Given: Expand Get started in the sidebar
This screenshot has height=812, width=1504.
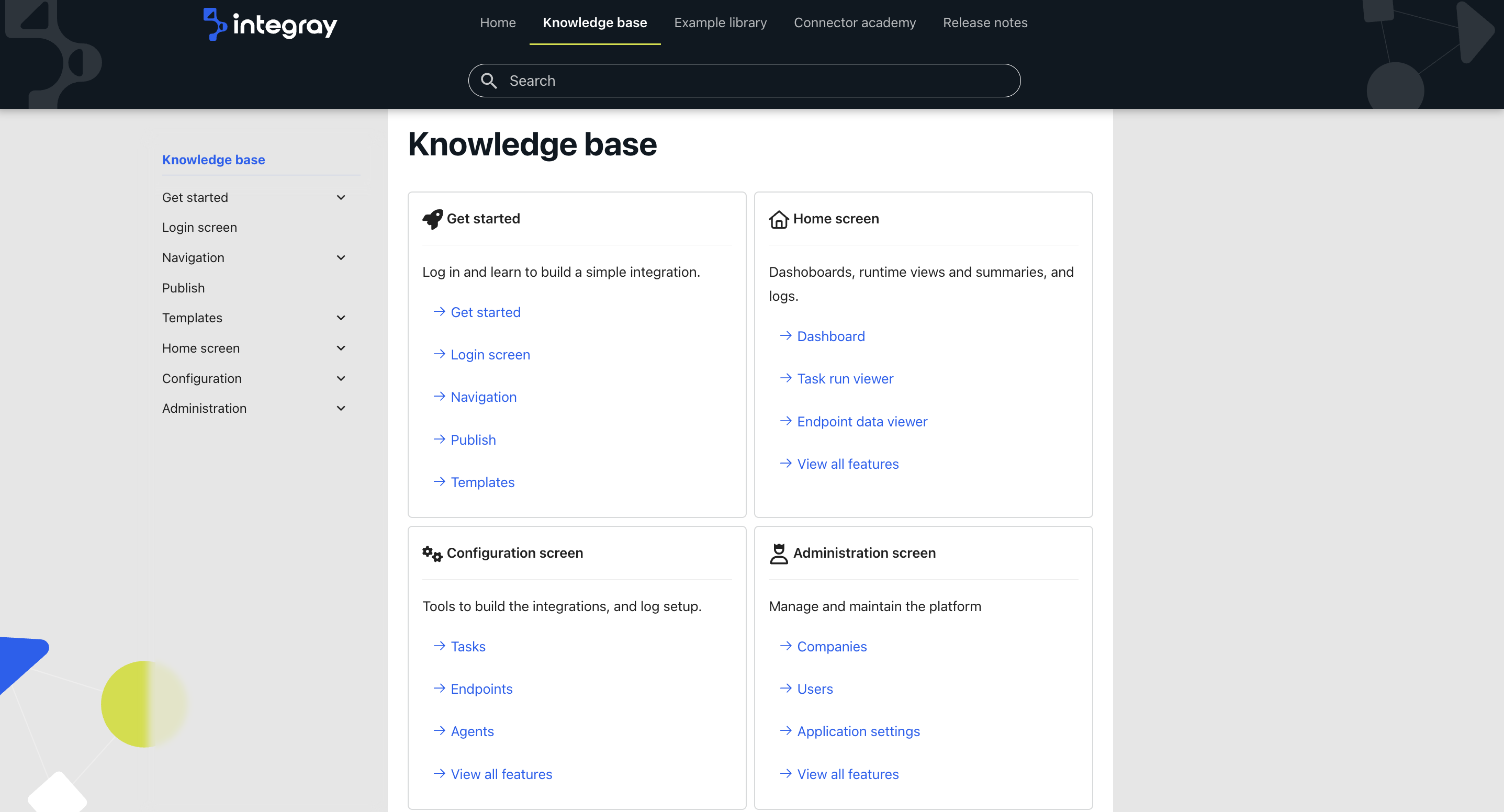Looking at the screenshot, I should click(341, 197).
